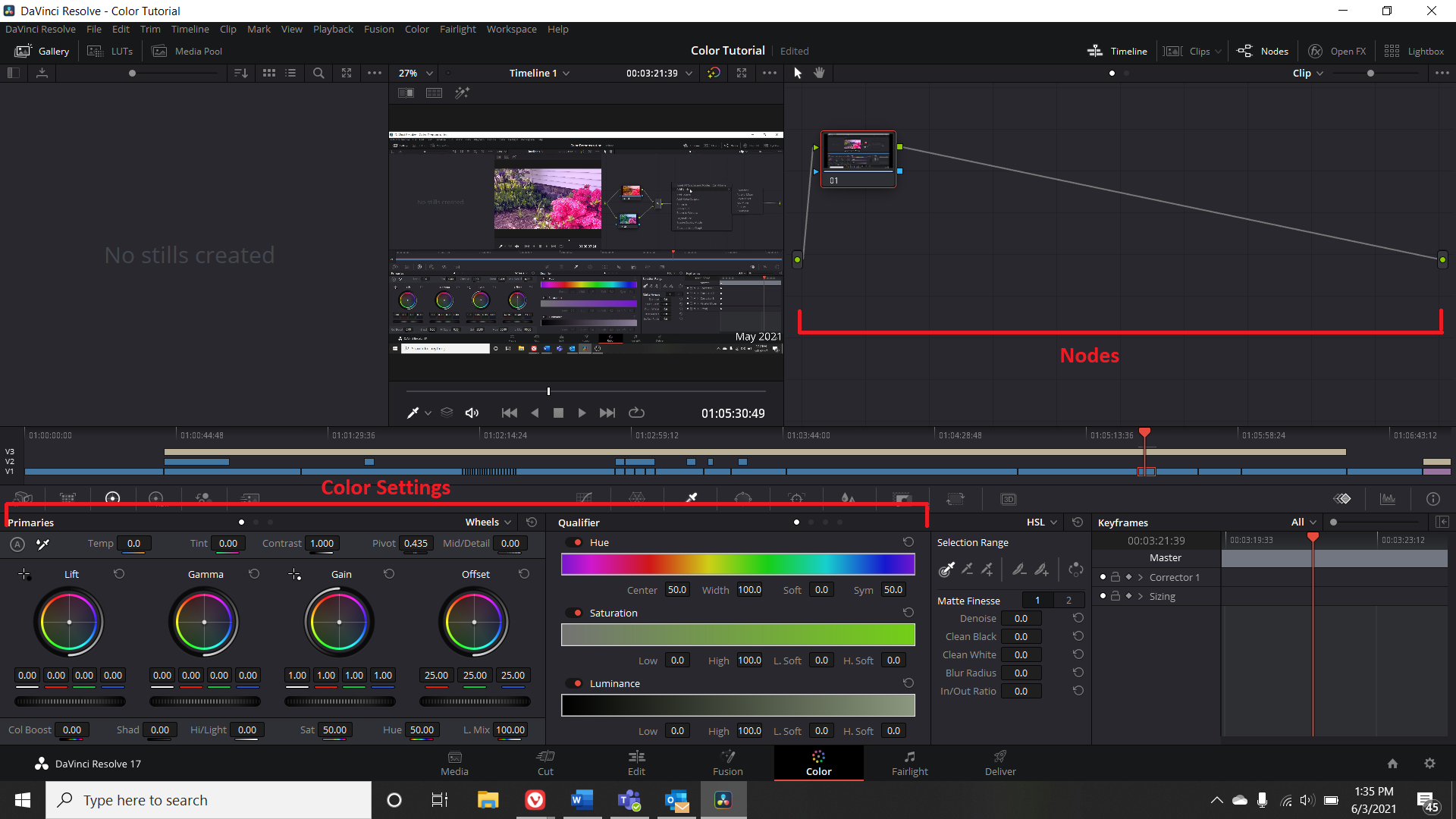Image resolution: width=1456 pixels, height=819 pixels.
Task: Drag the Hue spectrum slider bar
Action: (738, 565)
